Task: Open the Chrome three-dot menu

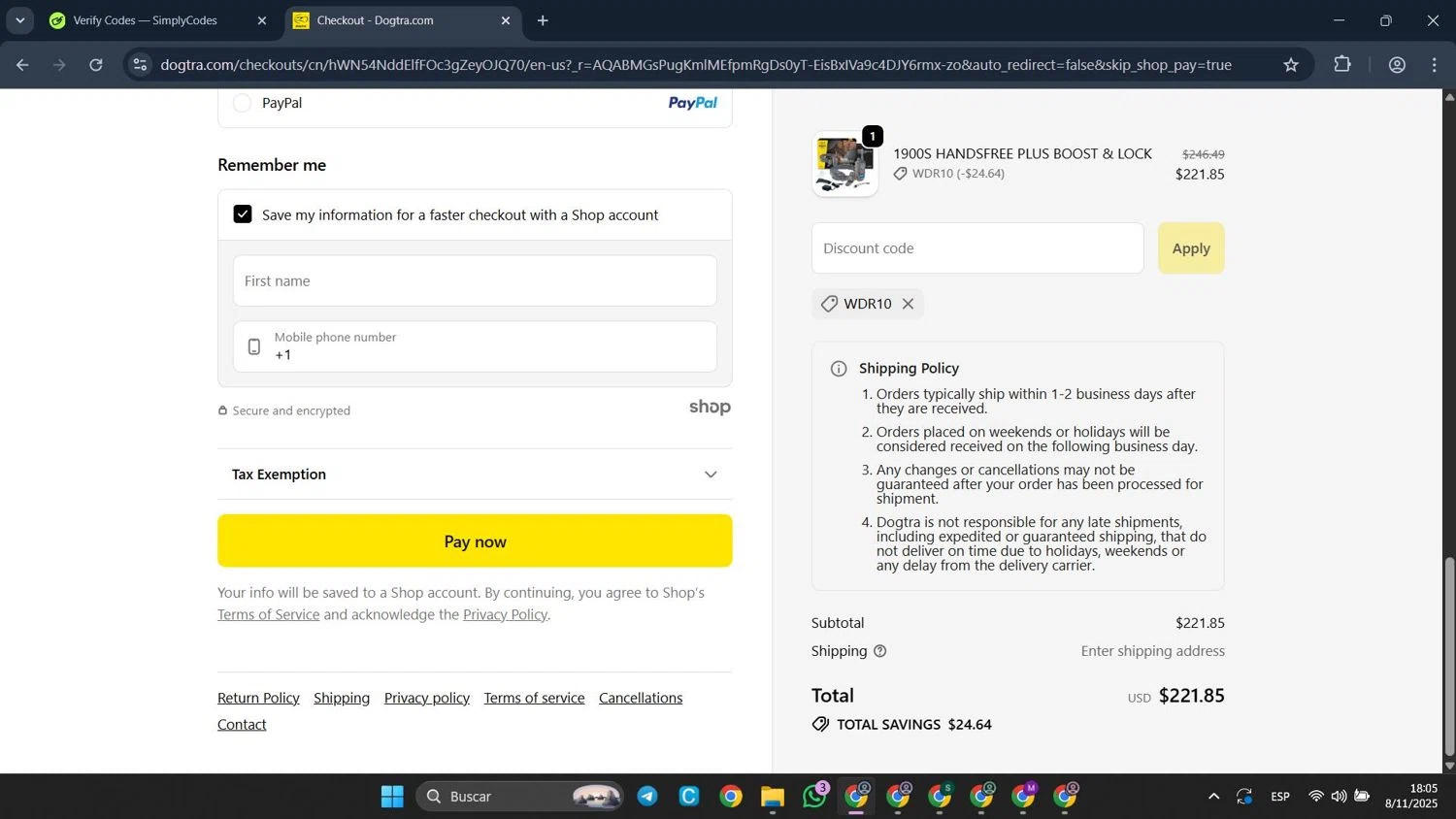Action: click(x=1435, y=65)
